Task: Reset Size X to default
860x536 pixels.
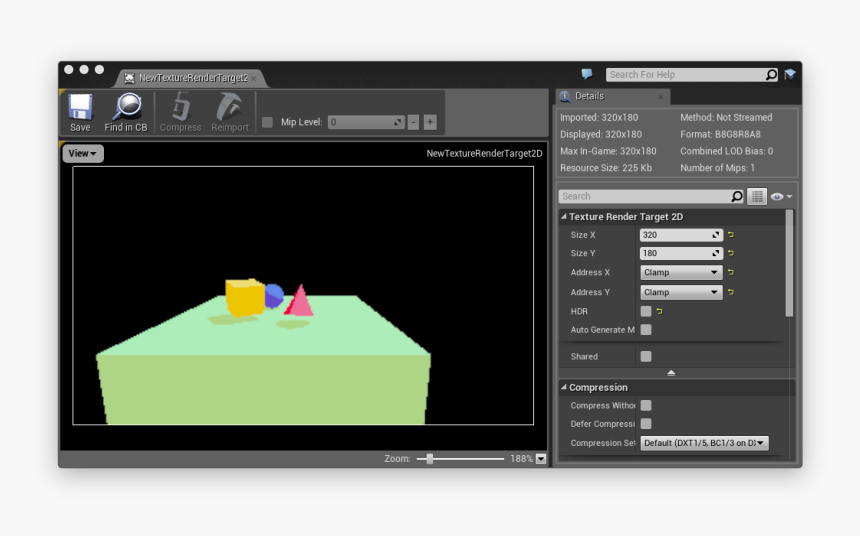Action: (x=731, y=234)
